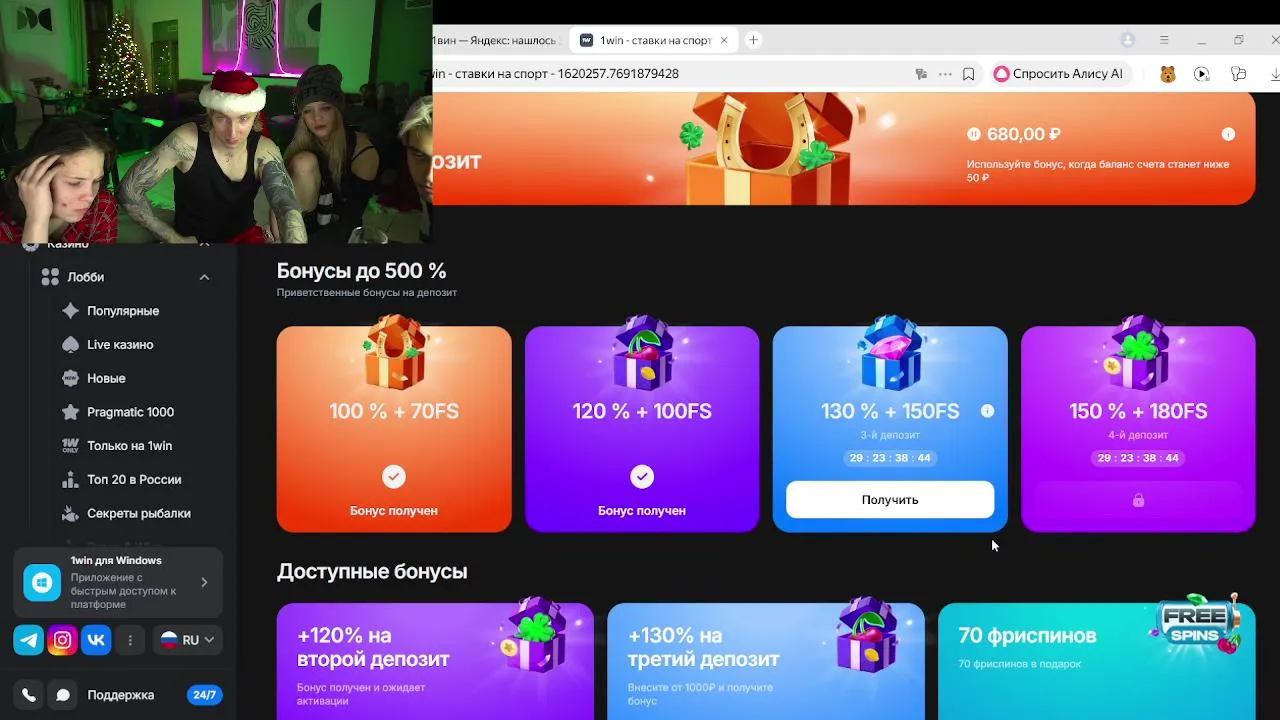Click the phone call support icon
Image resolution: width=1280 pixels, height=720 pixels.
click(x=29, y=695)
